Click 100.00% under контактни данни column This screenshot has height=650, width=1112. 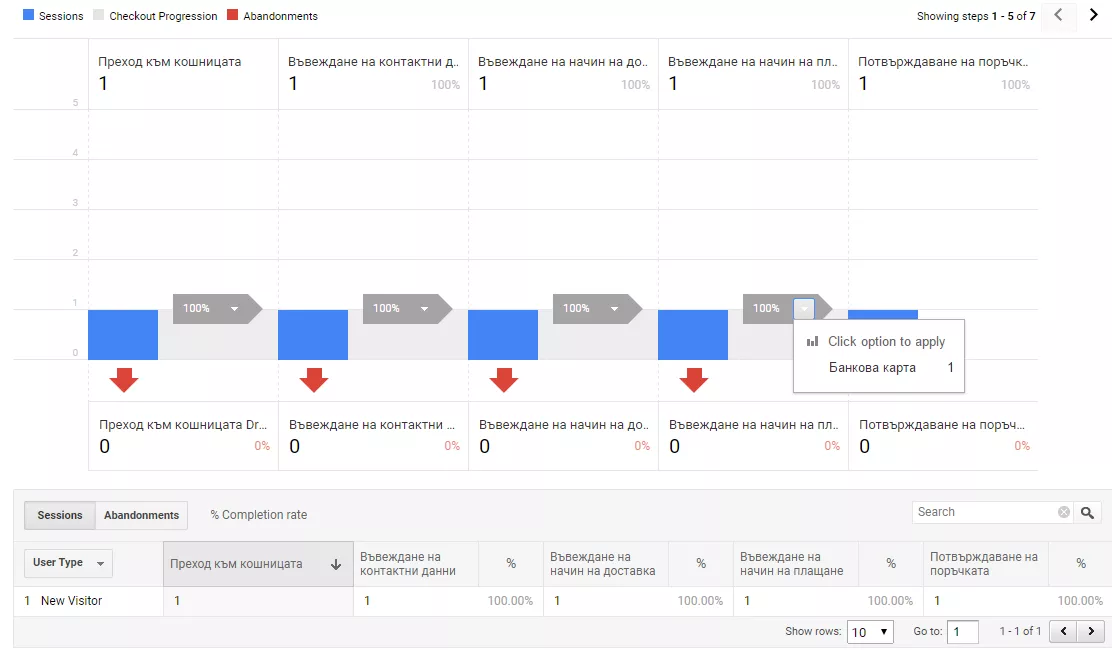[x=510, y=600]
